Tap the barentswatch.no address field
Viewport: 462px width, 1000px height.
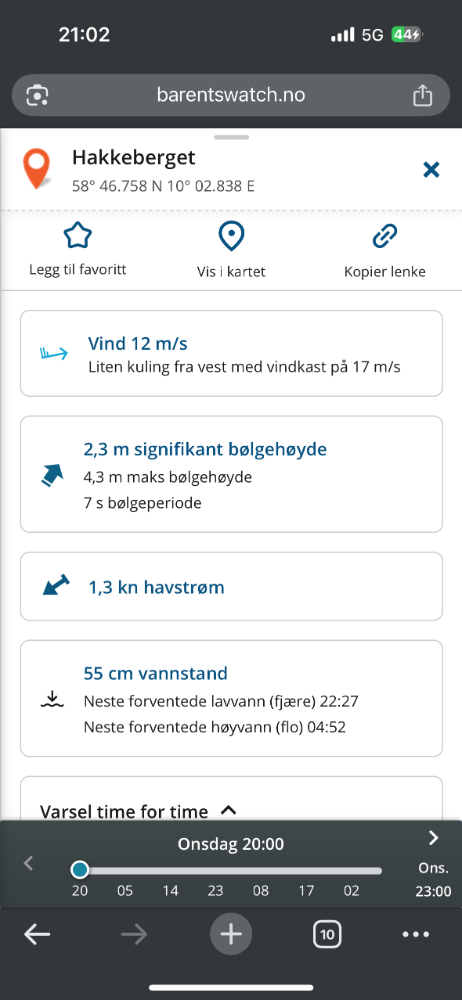click(x=231, y=96)
